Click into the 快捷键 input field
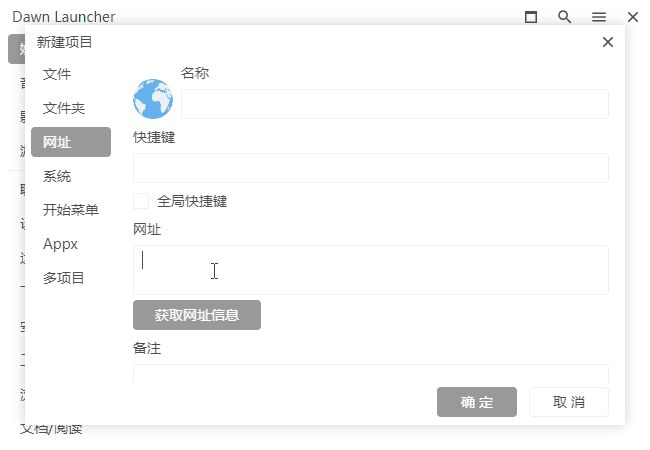The image size is (650, 450). [370, 168]
